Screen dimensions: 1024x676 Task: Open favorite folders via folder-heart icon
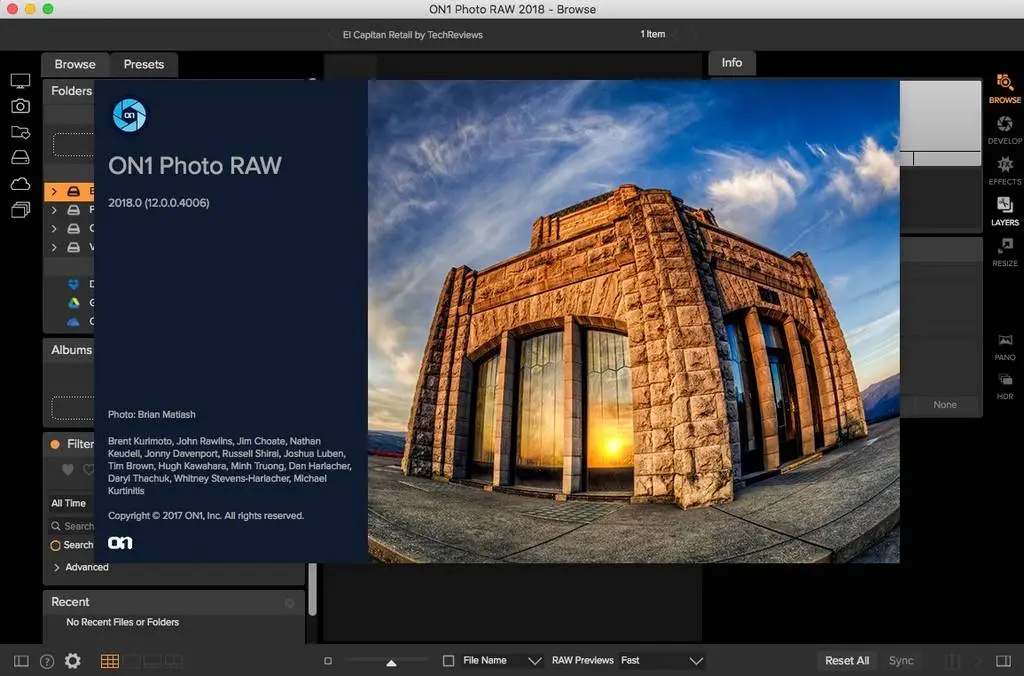pyautogui.click(x=20, y=132)
